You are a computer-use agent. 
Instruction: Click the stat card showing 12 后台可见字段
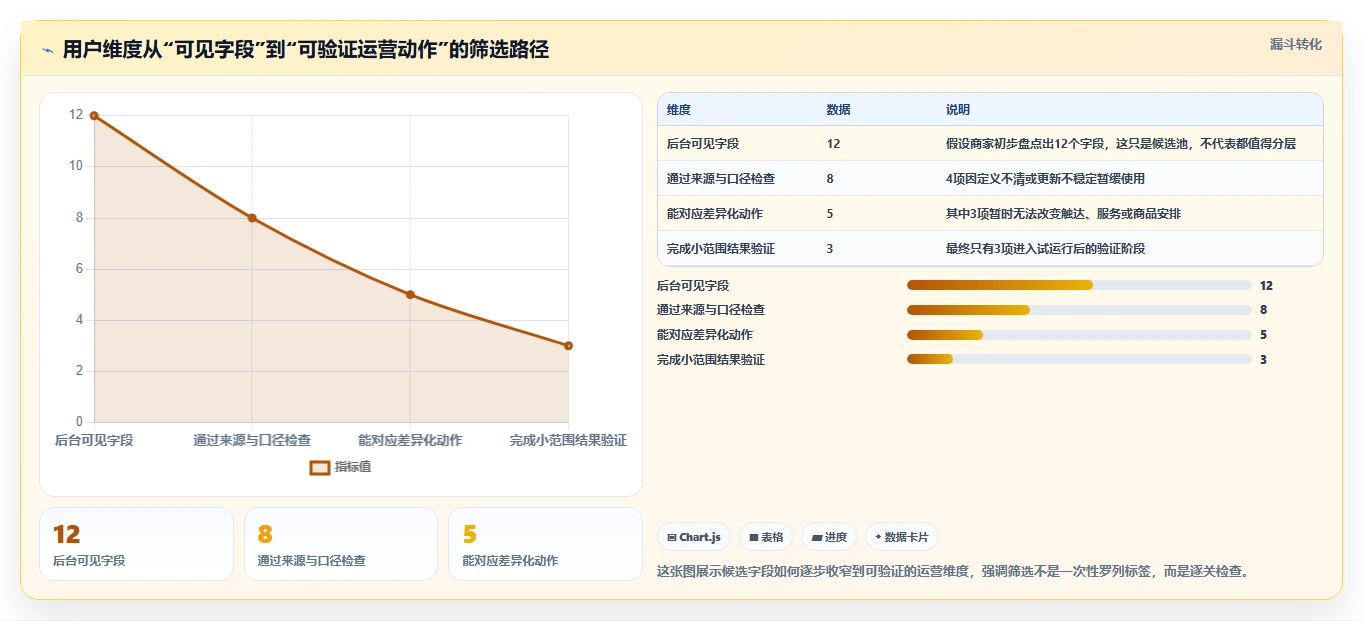point(136,544)
